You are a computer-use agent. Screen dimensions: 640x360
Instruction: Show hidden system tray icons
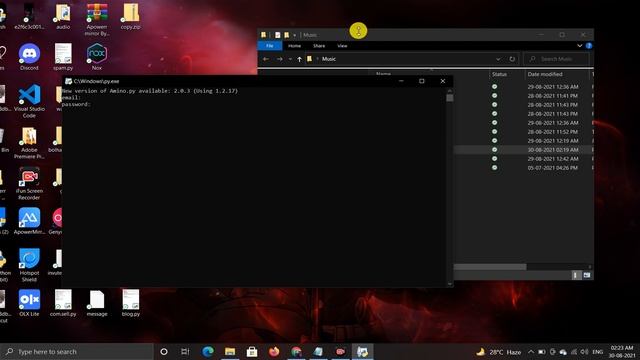tap(531, 351)
